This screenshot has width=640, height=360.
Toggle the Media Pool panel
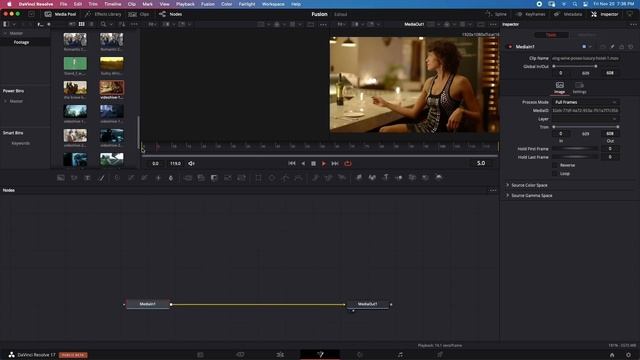(x=60, y=14)
